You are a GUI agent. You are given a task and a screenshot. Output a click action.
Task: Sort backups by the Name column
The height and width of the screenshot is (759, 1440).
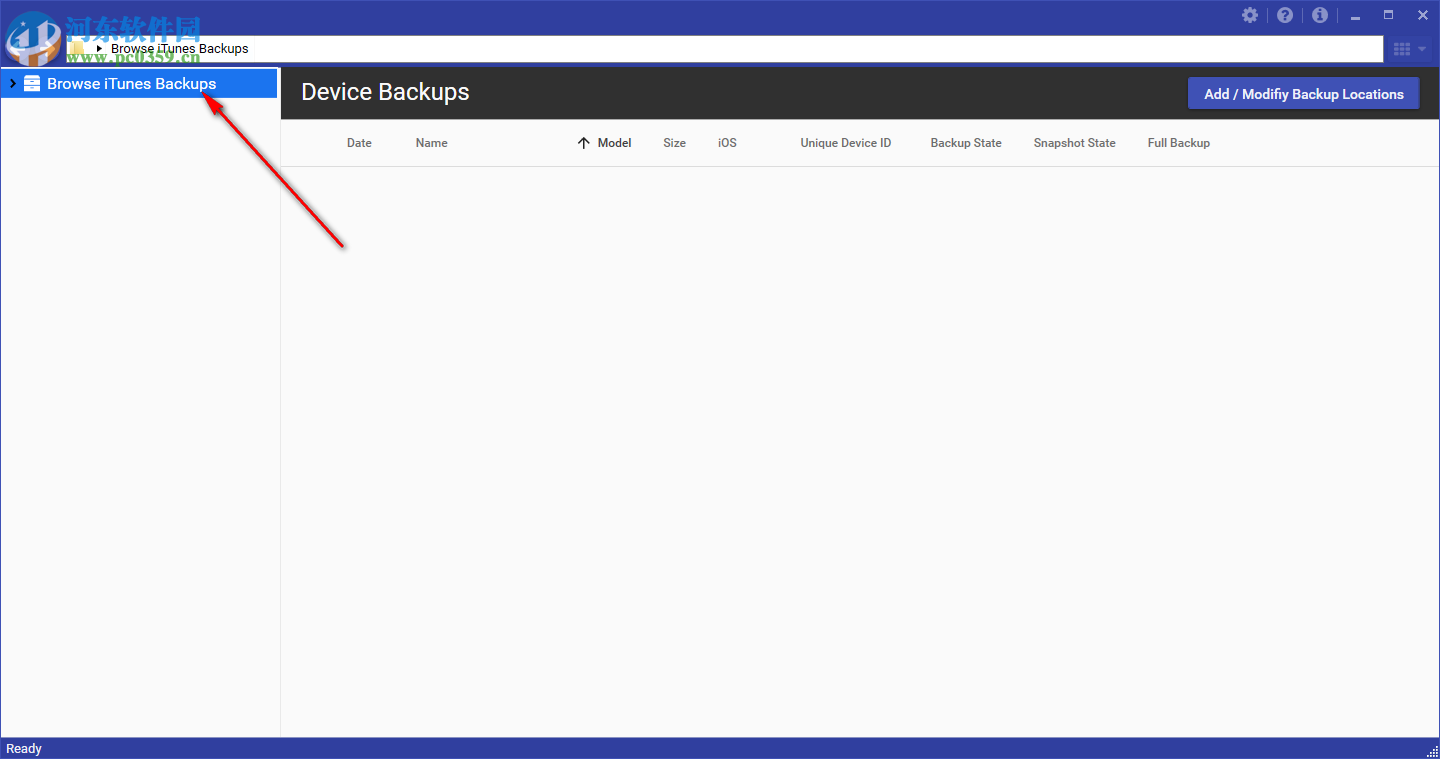click(432, 143)
